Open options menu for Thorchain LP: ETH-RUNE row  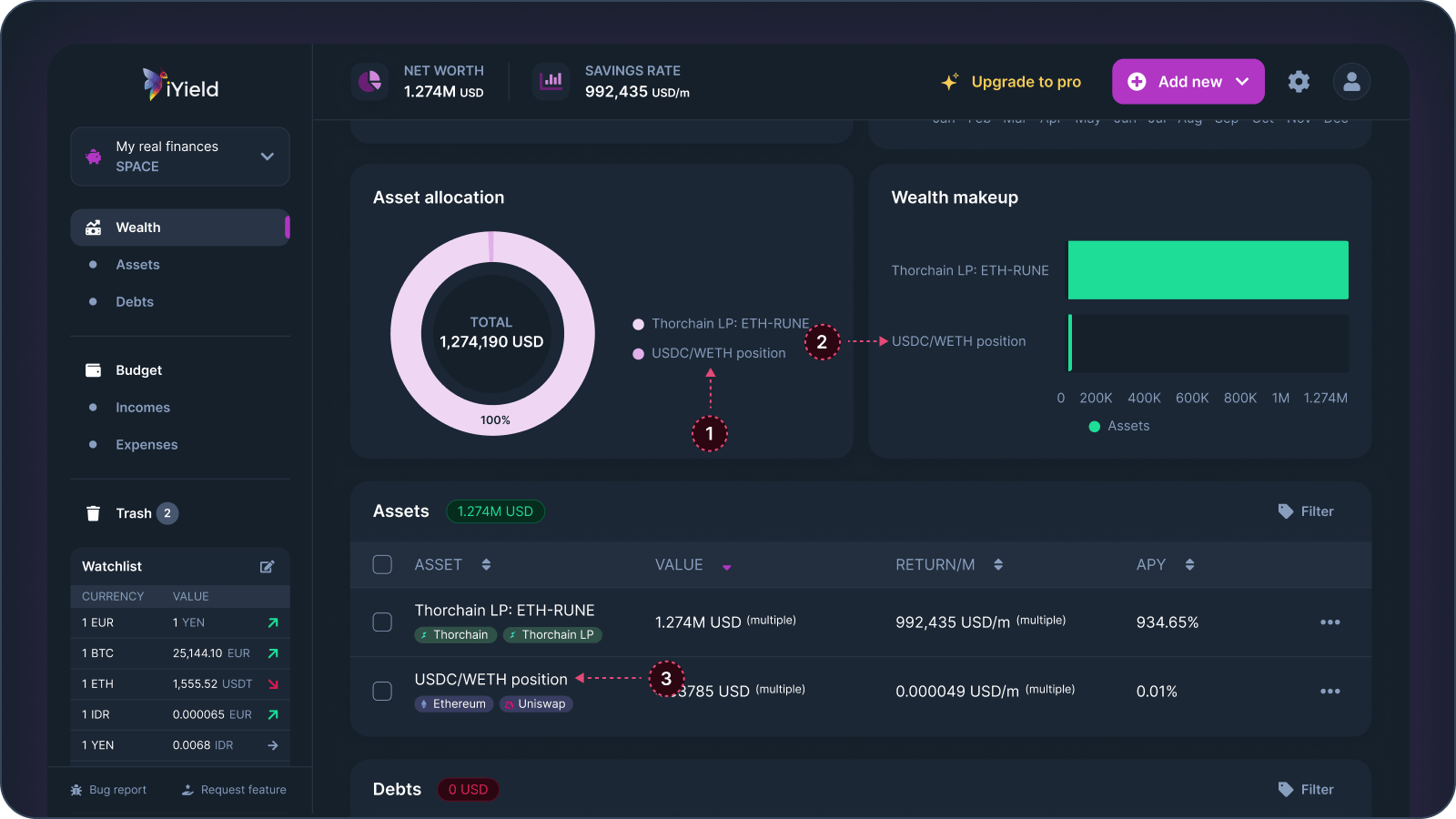point(1330,622)
